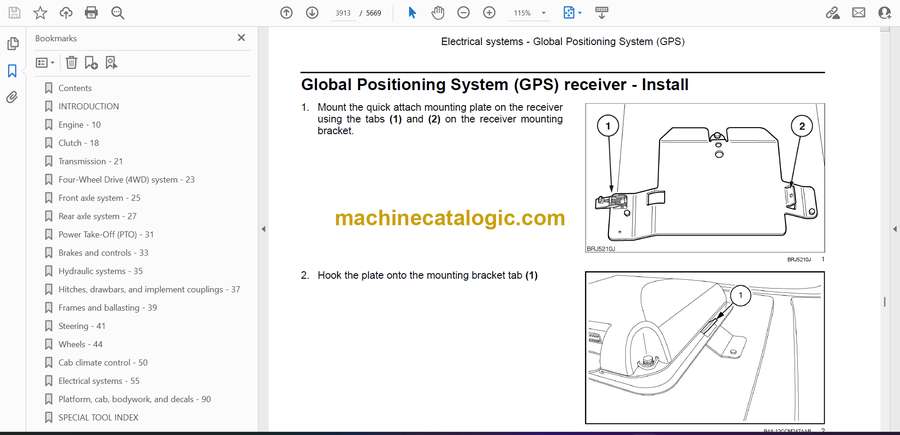Go to previous page arrow
Screen dimensions: 900x435
[286, 13]
